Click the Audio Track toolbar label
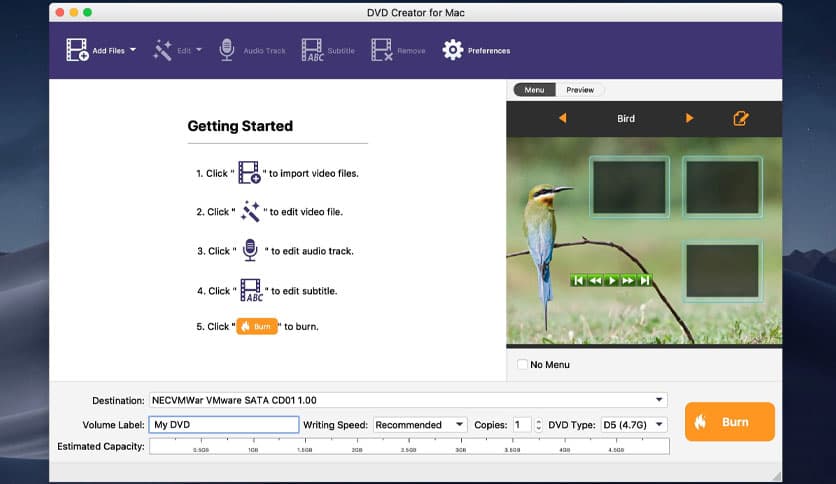 [x=264, y=51]
